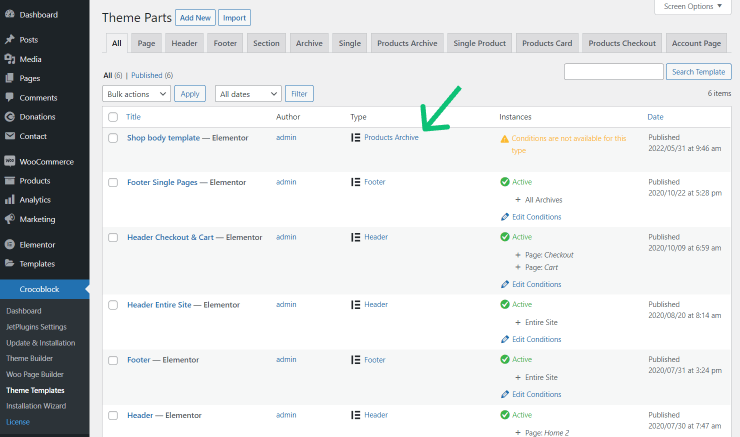Click green Active checkmark for Header Entire Site
Image resolution: width=740 pixels, height=437 pixels.
coord(505,304)
